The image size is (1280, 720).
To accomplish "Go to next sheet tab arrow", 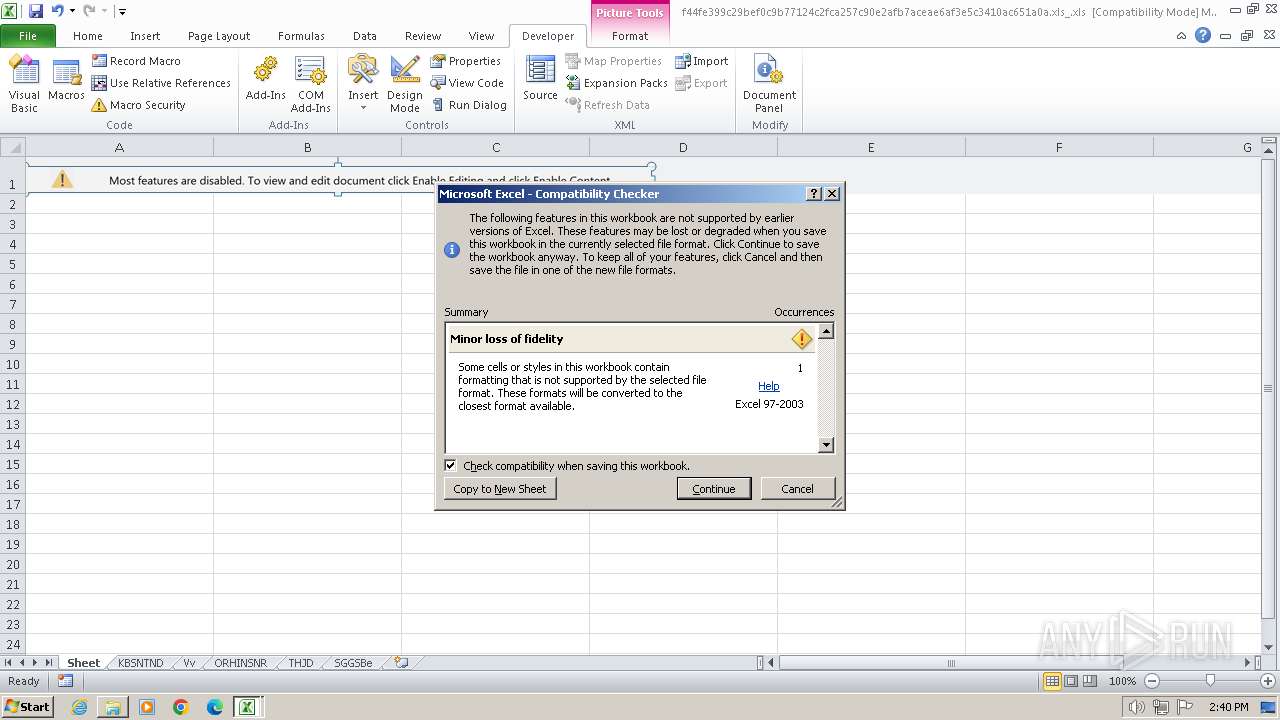I will coord(35,663).
